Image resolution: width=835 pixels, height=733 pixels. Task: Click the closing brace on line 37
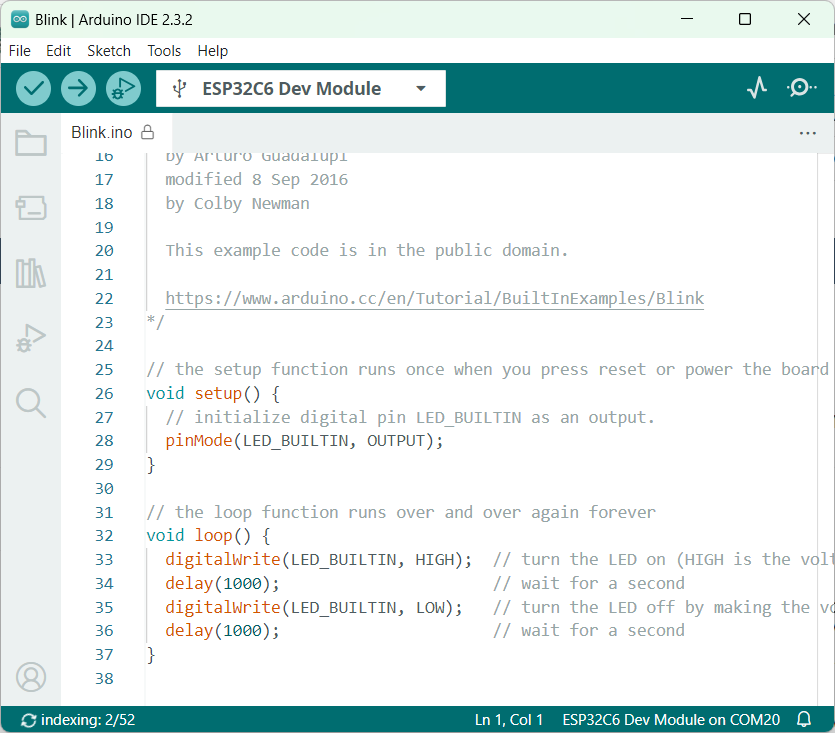click(151, 654)
